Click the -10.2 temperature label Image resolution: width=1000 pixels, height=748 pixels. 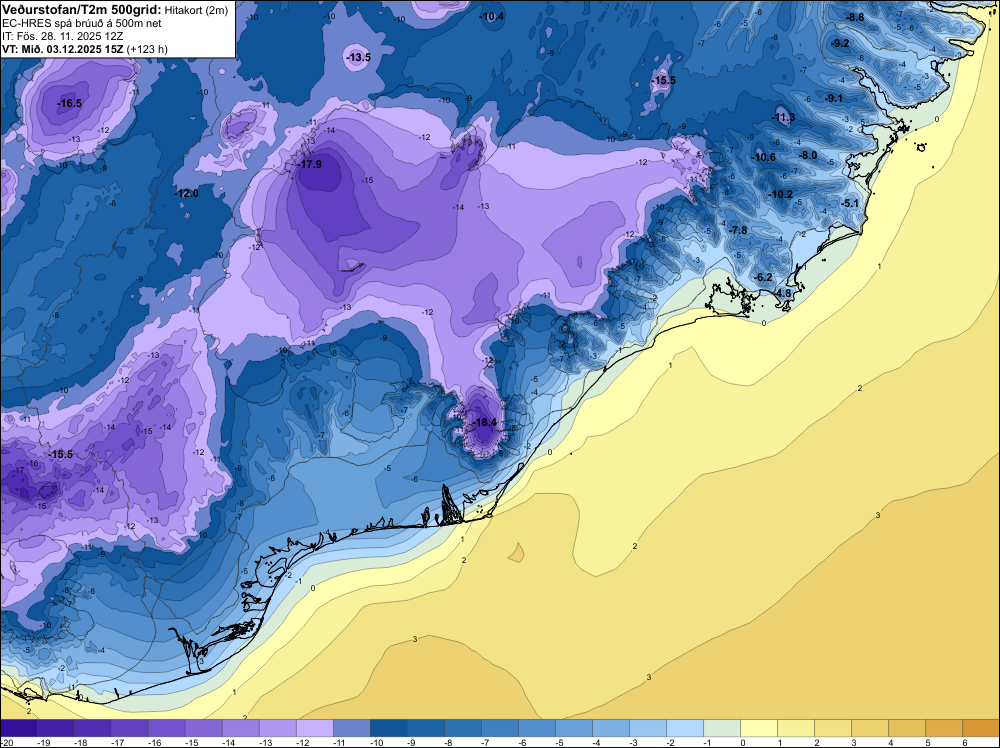pyautogui.click(x=780, y=194)
